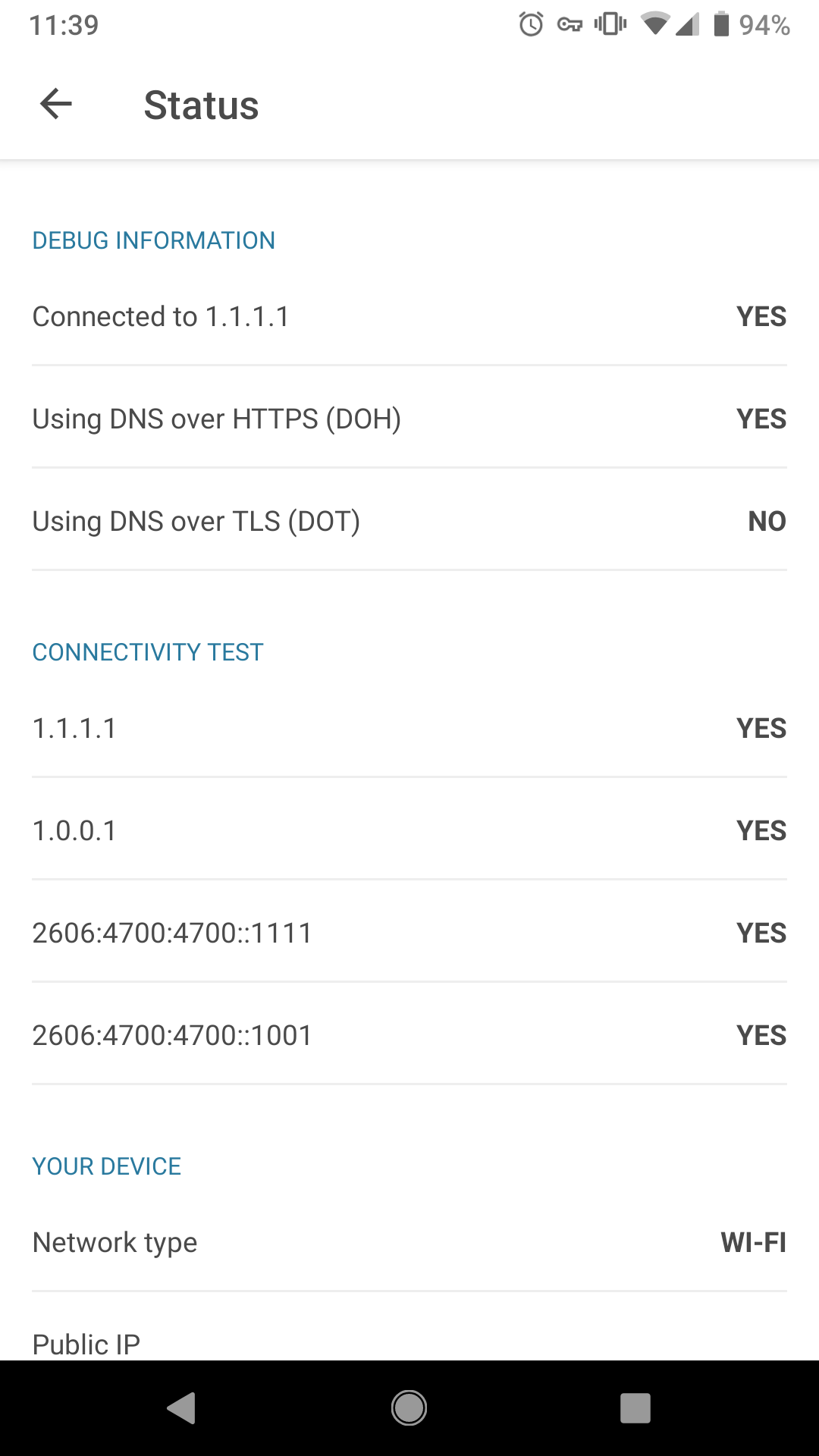
Task: Tap the 2606:4700:4700::1111 entry
Action: pos(409,933)
